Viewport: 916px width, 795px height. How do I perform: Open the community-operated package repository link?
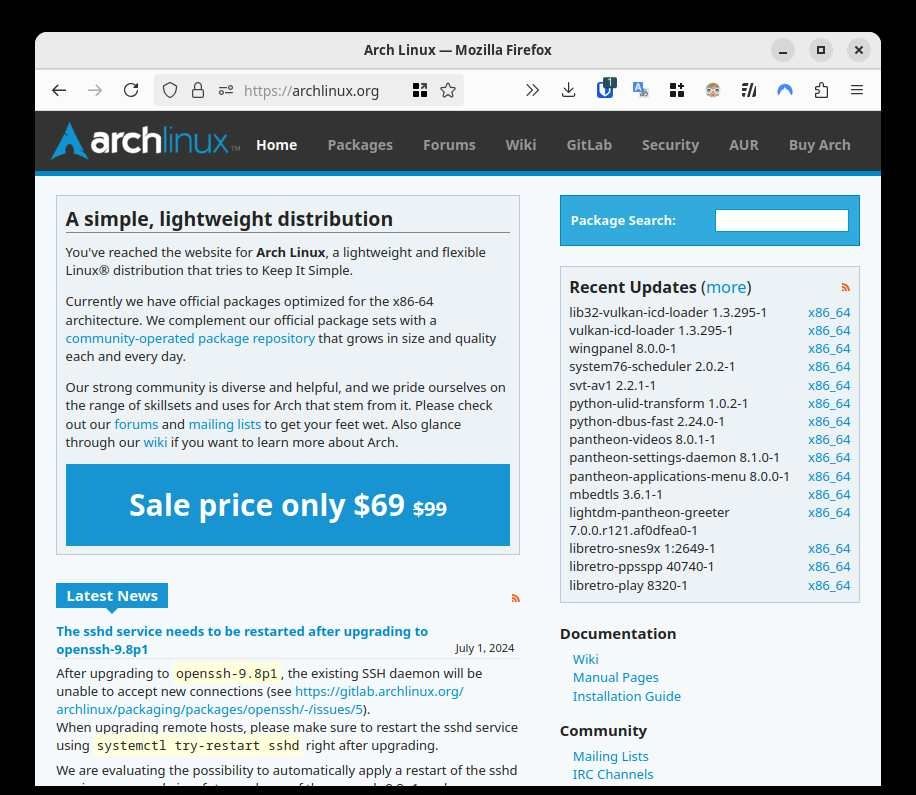click(x=190, y=338)
